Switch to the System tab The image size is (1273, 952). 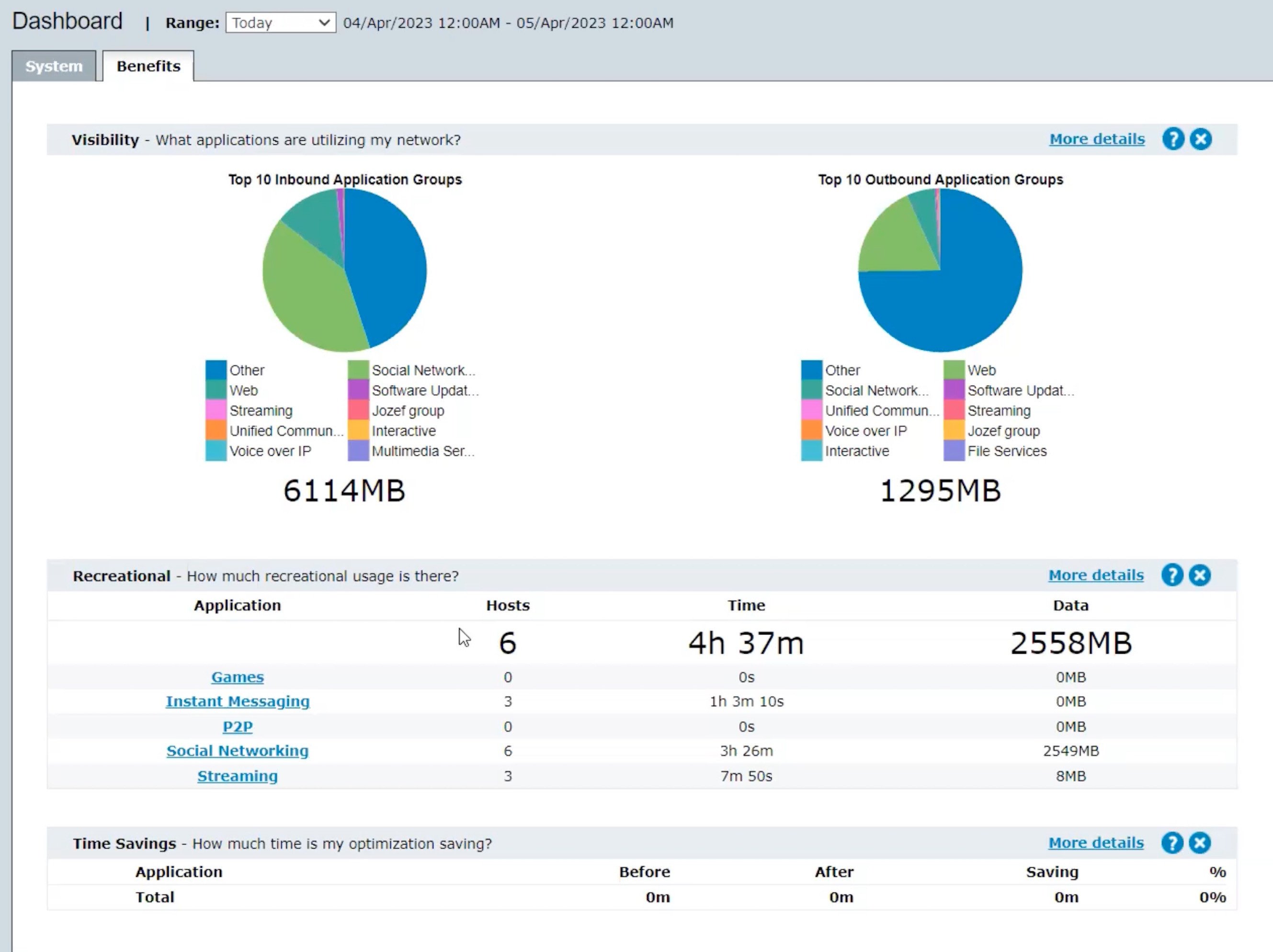(x=54, y=66)
